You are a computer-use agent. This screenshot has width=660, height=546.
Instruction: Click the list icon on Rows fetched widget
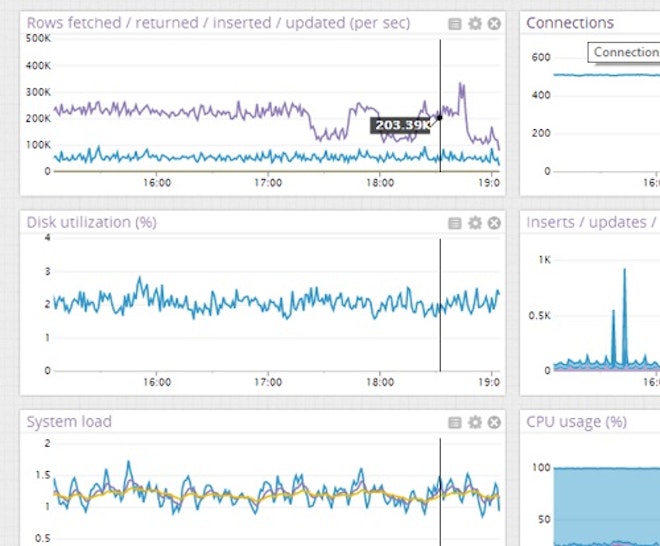pos(455,23)
